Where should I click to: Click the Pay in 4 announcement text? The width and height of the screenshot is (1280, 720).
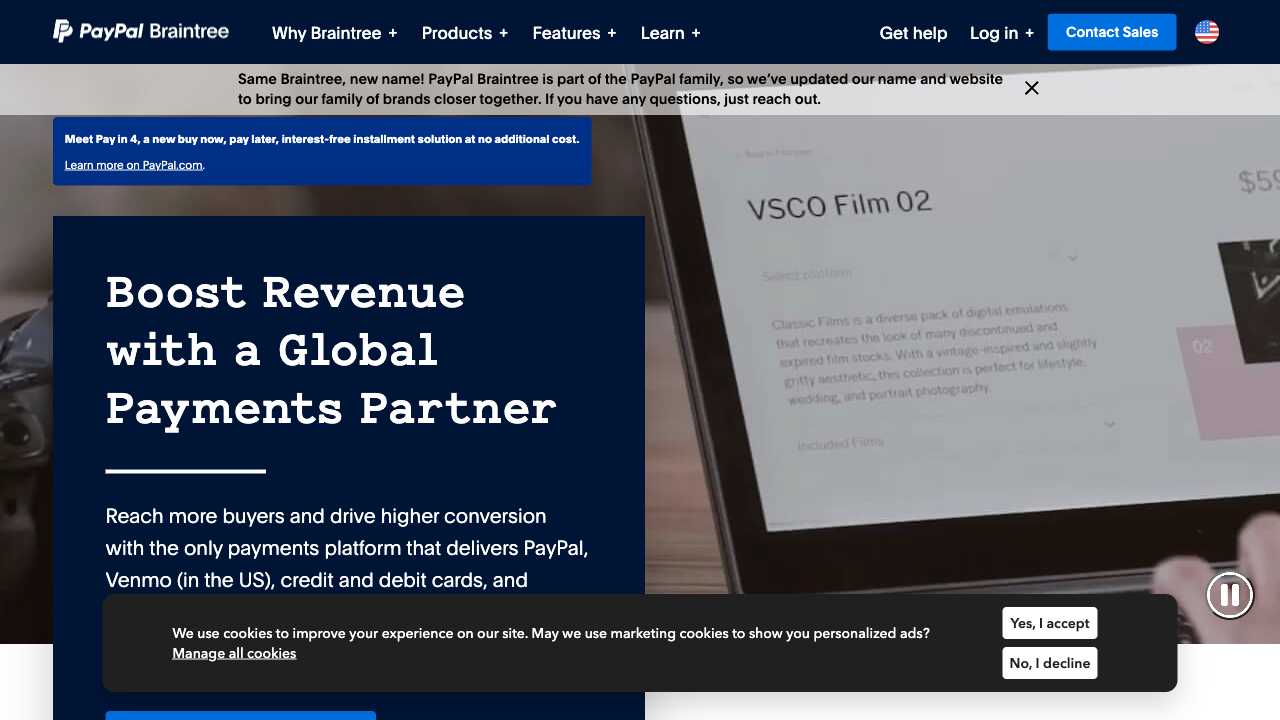pos(322,139)
